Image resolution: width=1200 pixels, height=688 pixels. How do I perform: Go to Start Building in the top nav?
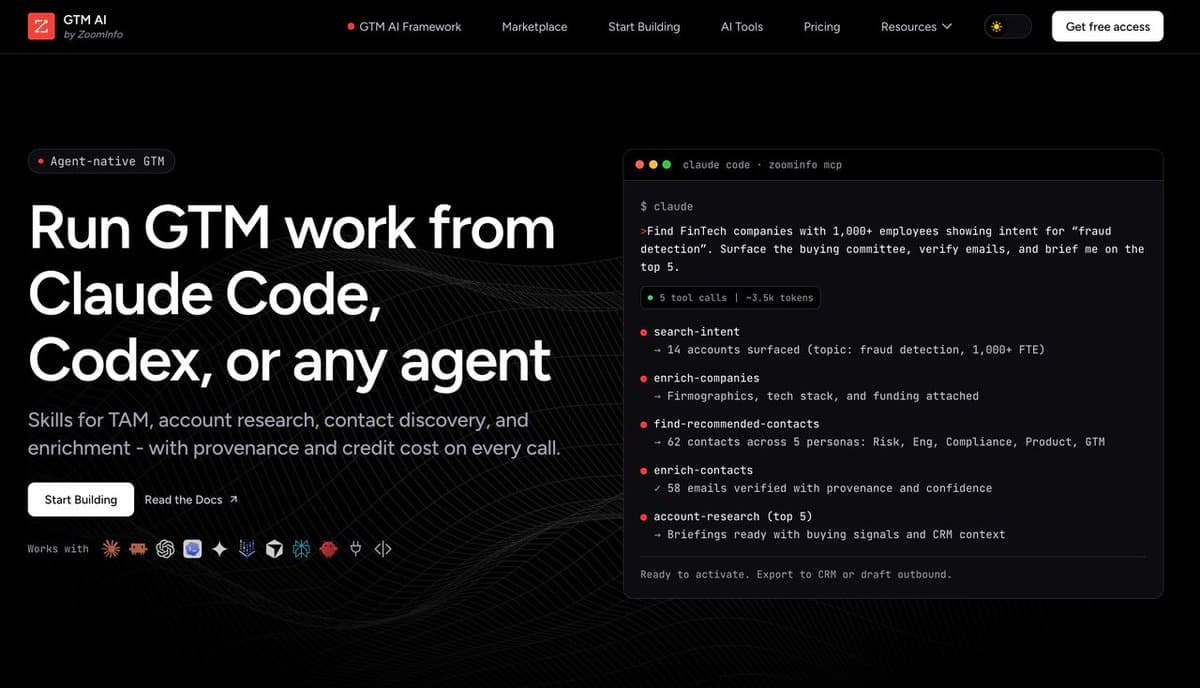[x=644, y=27]
